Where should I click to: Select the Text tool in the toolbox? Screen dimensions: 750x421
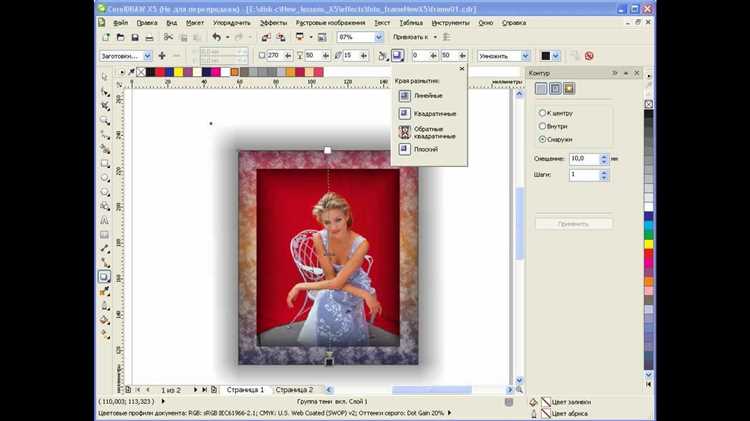click(104, 220)
